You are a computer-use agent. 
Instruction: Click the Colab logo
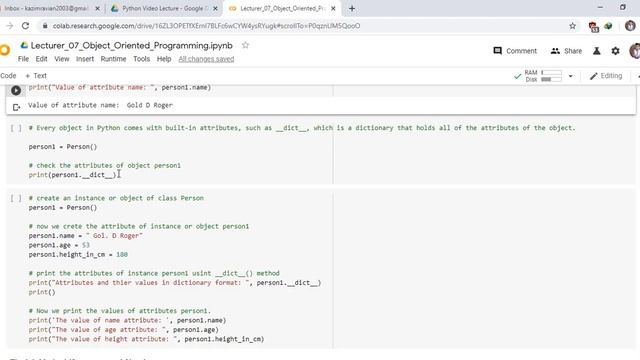pos(5,50)
